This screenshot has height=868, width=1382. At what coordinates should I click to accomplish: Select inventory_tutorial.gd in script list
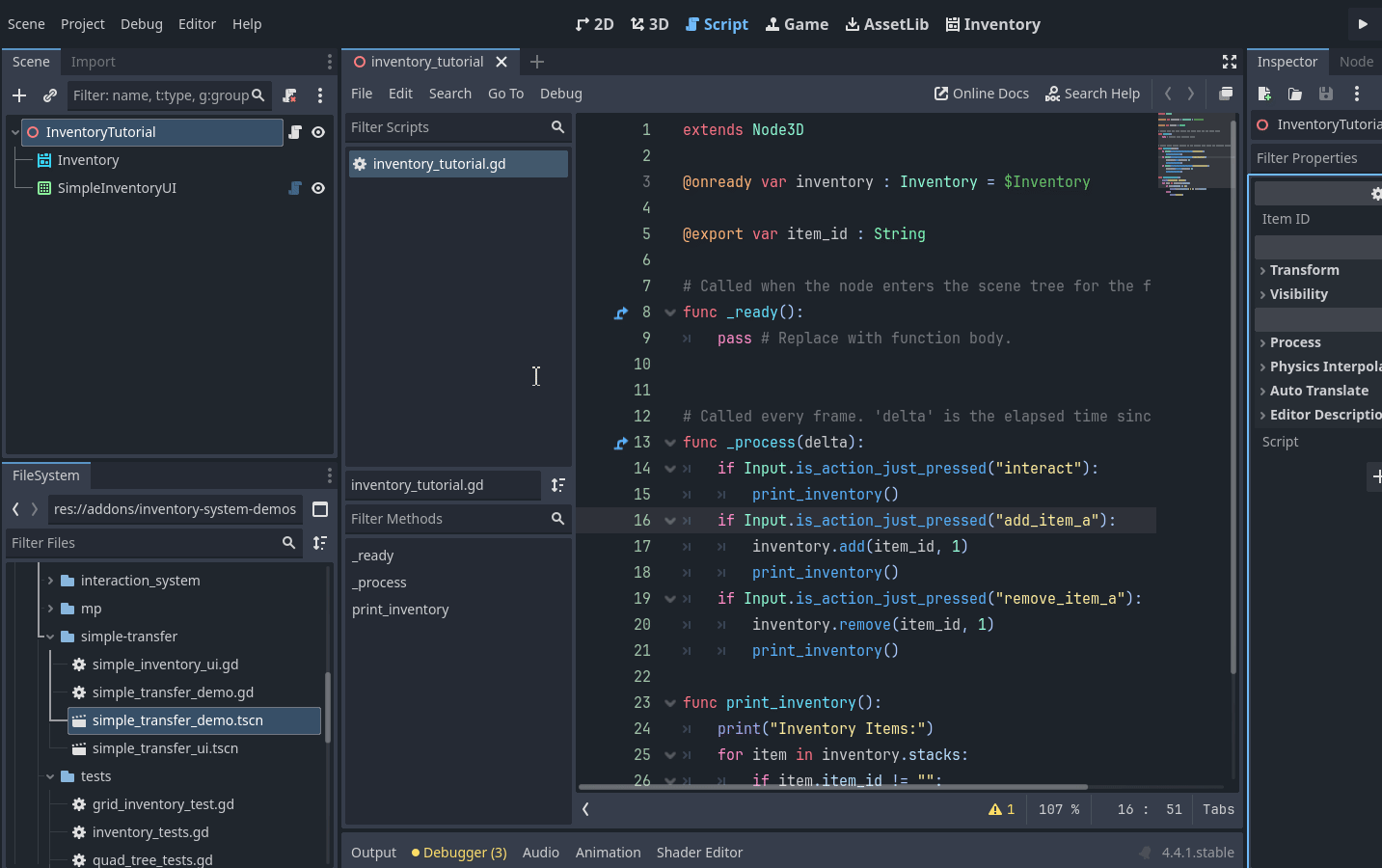[x=458, y=164]
